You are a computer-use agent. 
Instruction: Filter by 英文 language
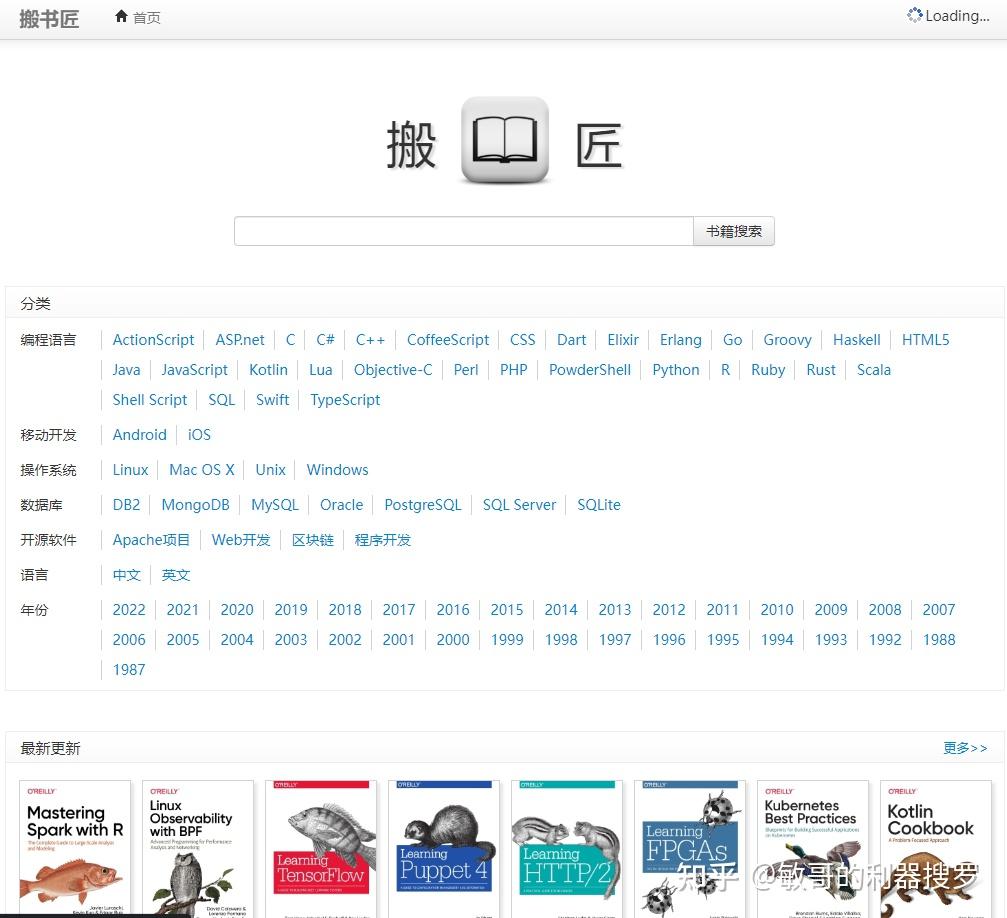[x=175, y=575]
